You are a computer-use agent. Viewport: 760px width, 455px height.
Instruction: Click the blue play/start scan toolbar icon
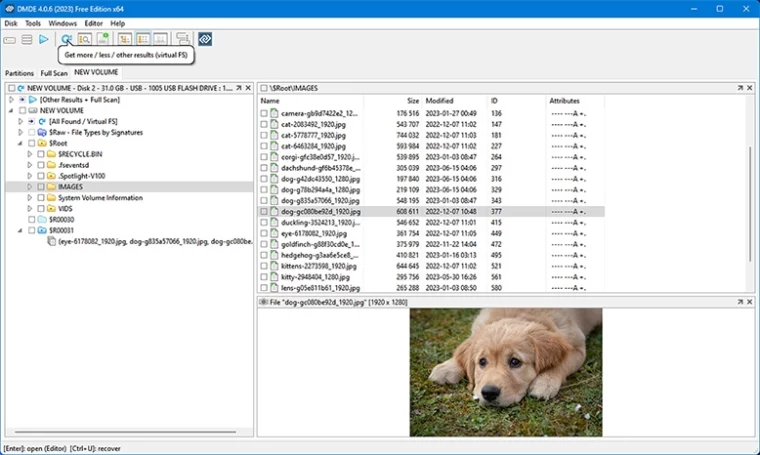click(x=43, y=39)
